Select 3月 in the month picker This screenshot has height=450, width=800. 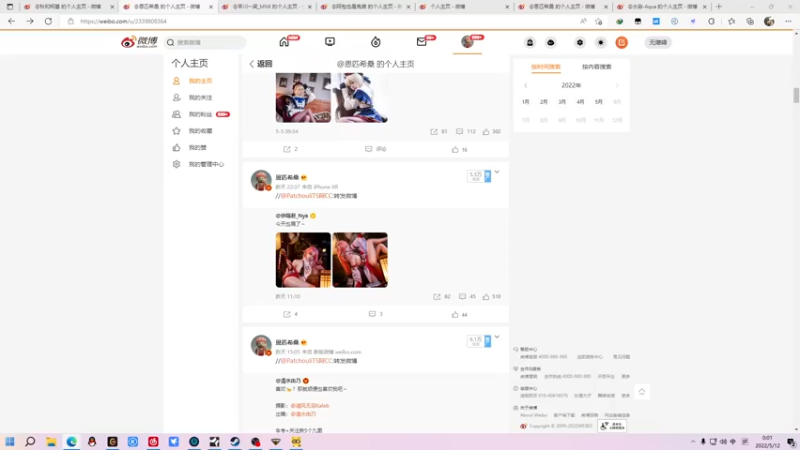pyautogui.click(x=562, y=102)
